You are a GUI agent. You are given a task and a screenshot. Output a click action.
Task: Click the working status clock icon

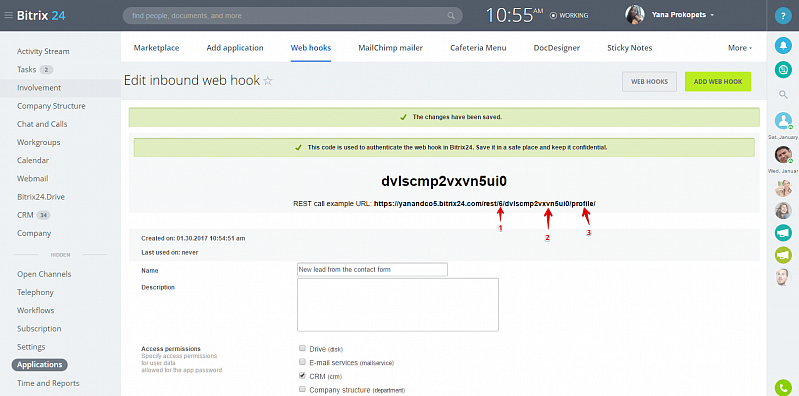pos(553,16)
